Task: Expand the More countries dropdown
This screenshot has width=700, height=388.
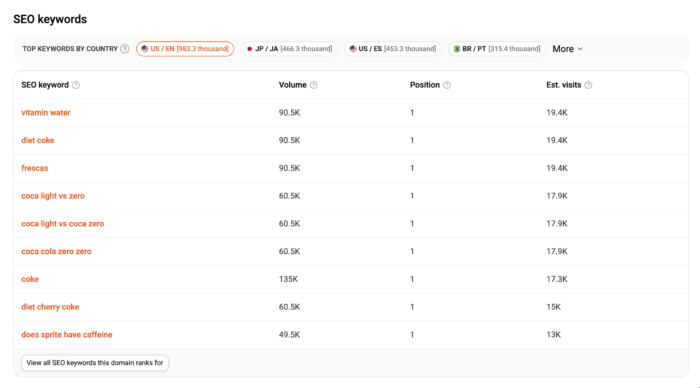Action: point(567,49)
